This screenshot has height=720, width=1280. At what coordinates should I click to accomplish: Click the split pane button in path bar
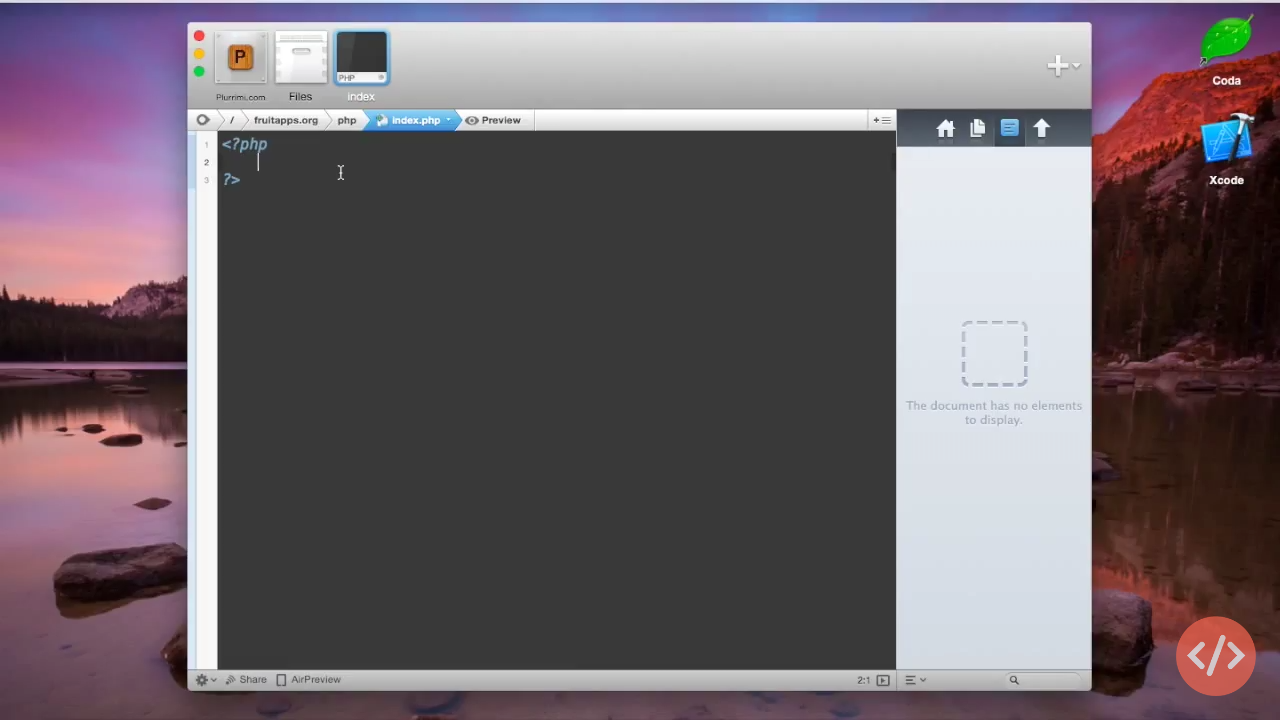[881, 120]
